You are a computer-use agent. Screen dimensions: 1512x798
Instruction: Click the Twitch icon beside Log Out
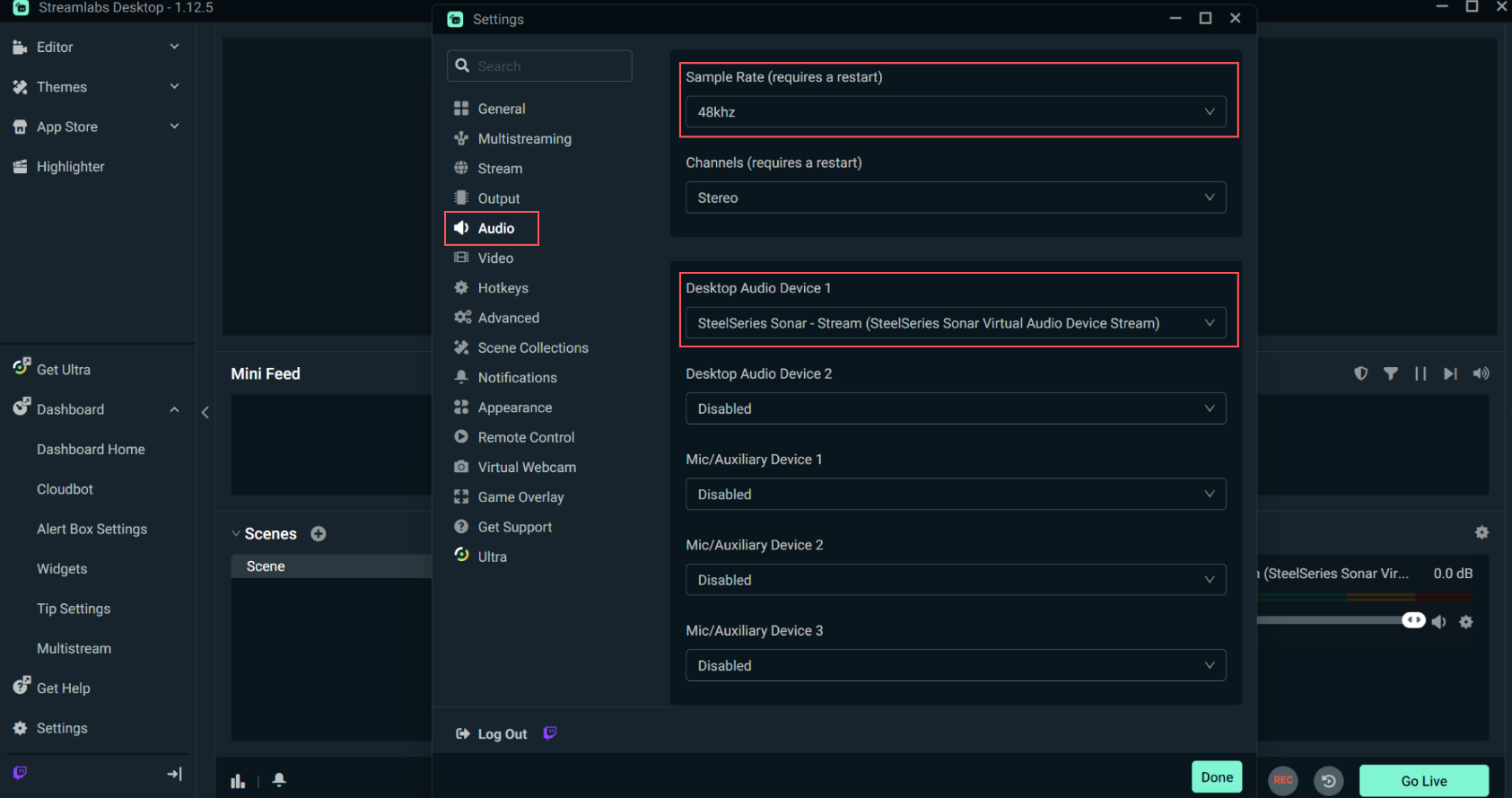click(x=550, y=733)
